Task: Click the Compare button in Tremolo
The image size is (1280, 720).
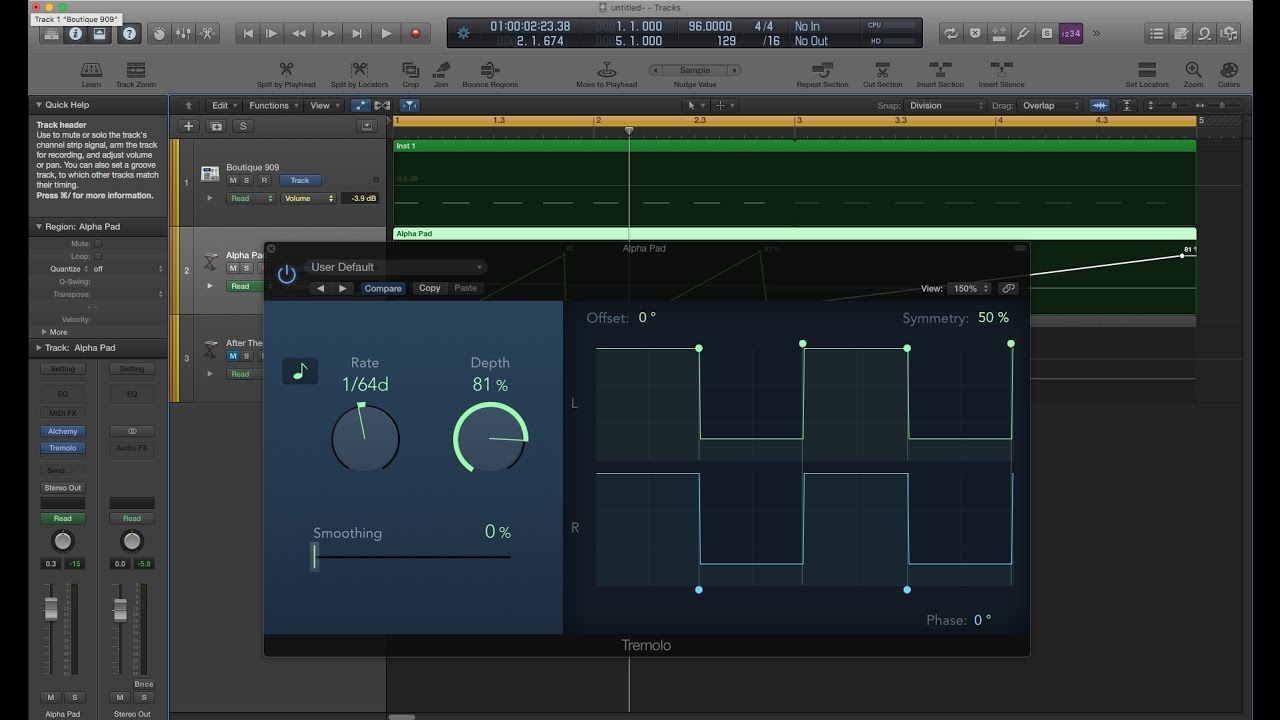Action: coord(383,288)
